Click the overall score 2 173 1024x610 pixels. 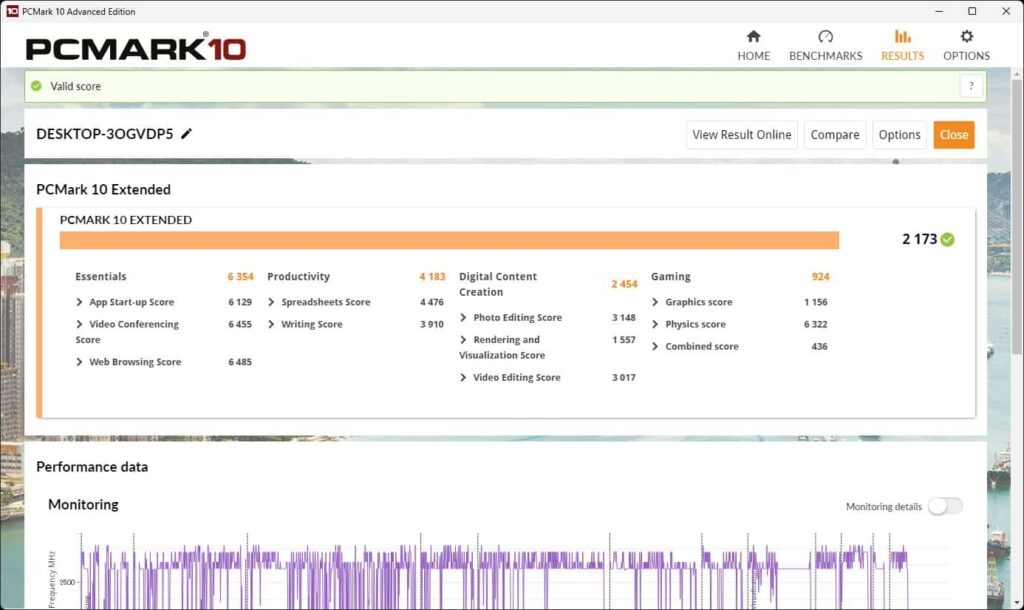[920, 240]
